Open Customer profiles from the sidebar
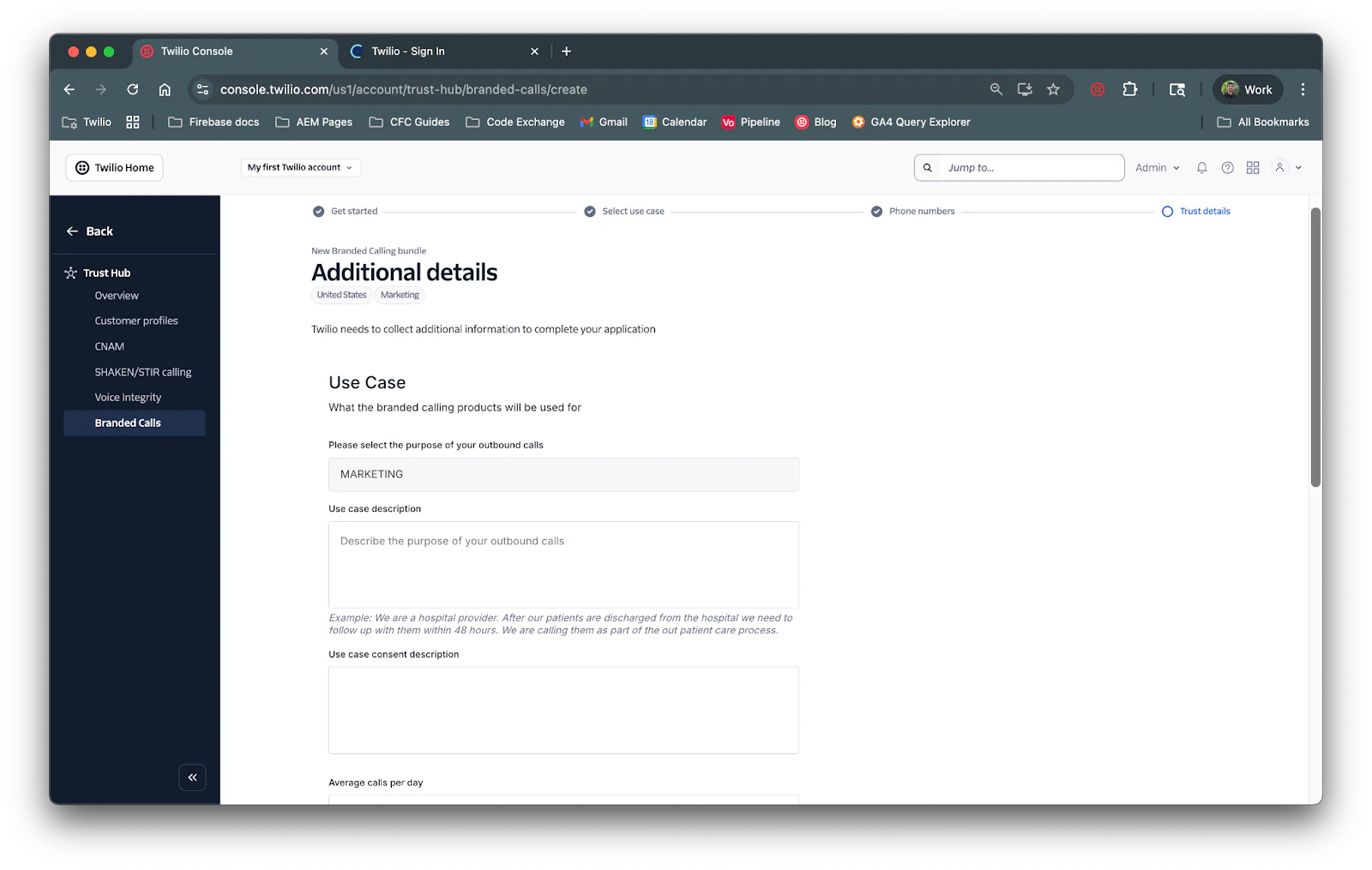The image size is (1372, 870). click(x=135, y=320)
